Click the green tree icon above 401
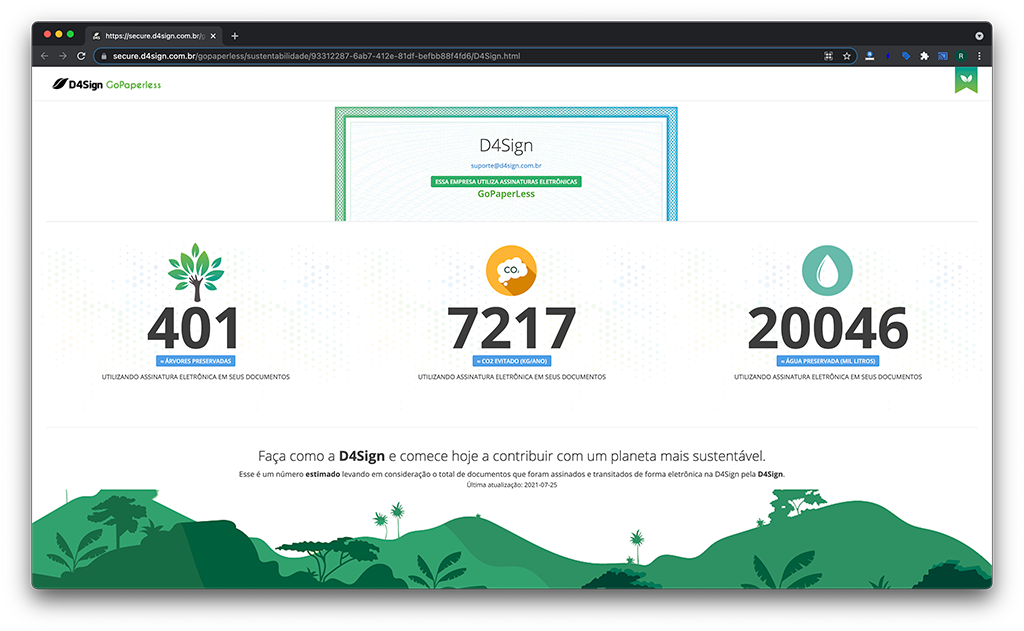The image size is (1024, 631). click(x=196, y=272)
